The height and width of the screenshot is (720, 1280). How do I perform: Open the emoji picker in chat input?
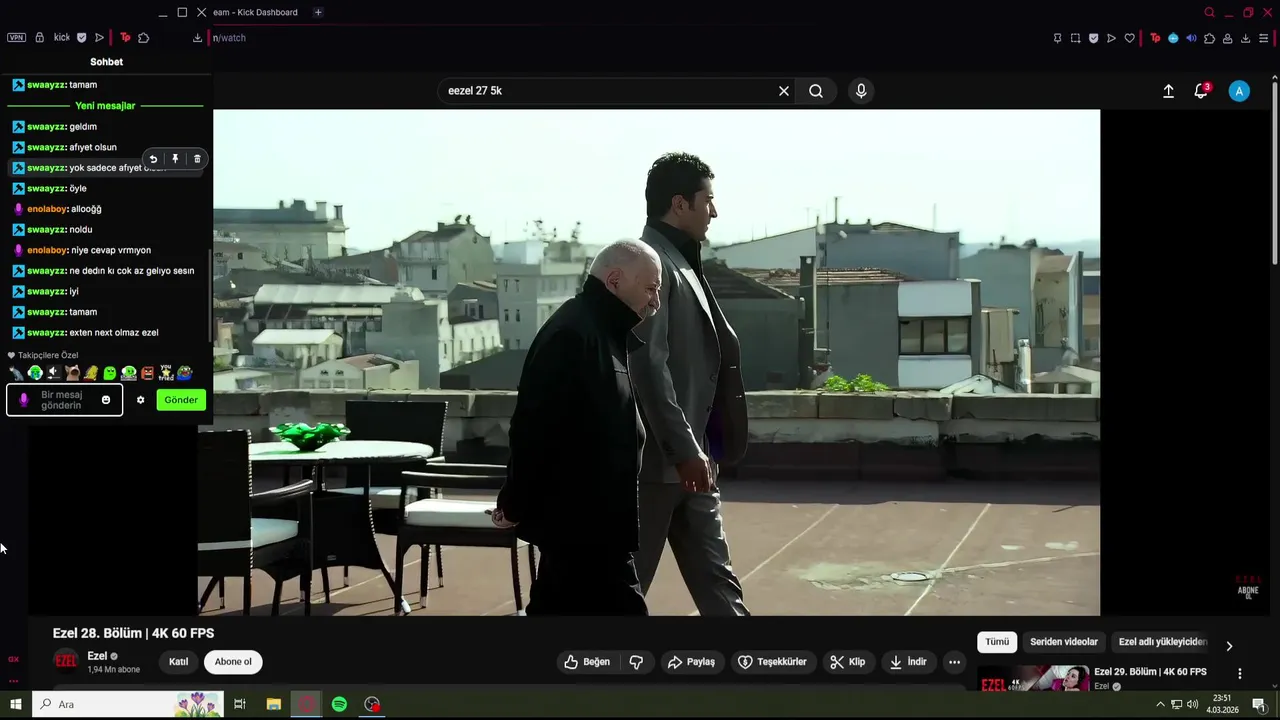[106, 400]
